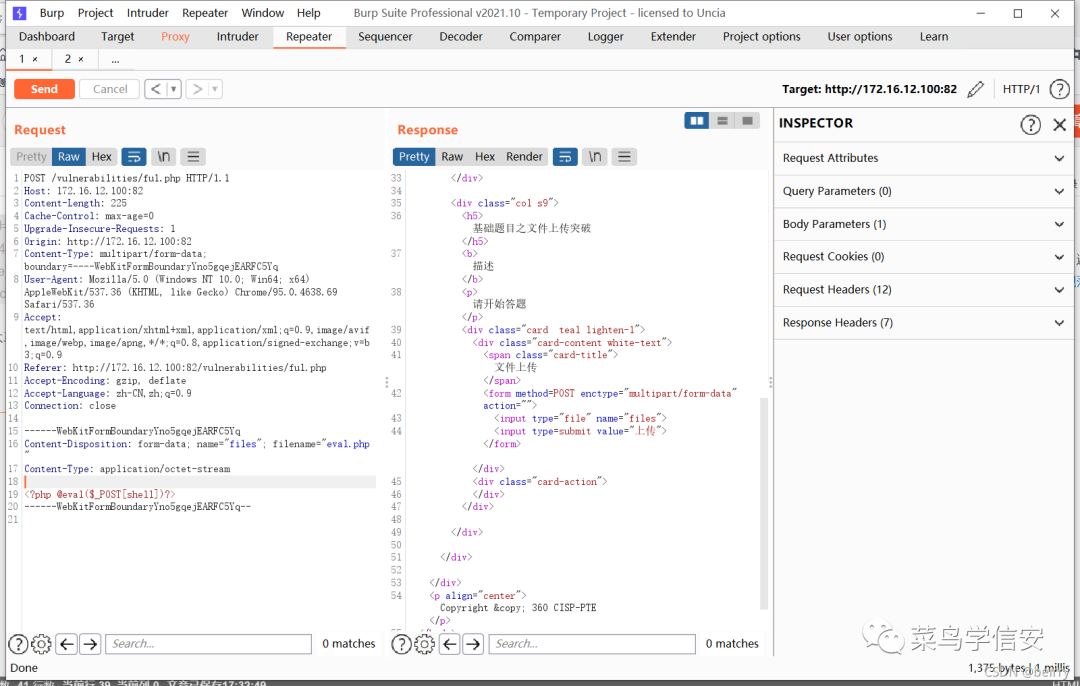The width and height of the screenshot is (1080, 686).
Task: Focus the Request search field
Action: pos(209,644)
